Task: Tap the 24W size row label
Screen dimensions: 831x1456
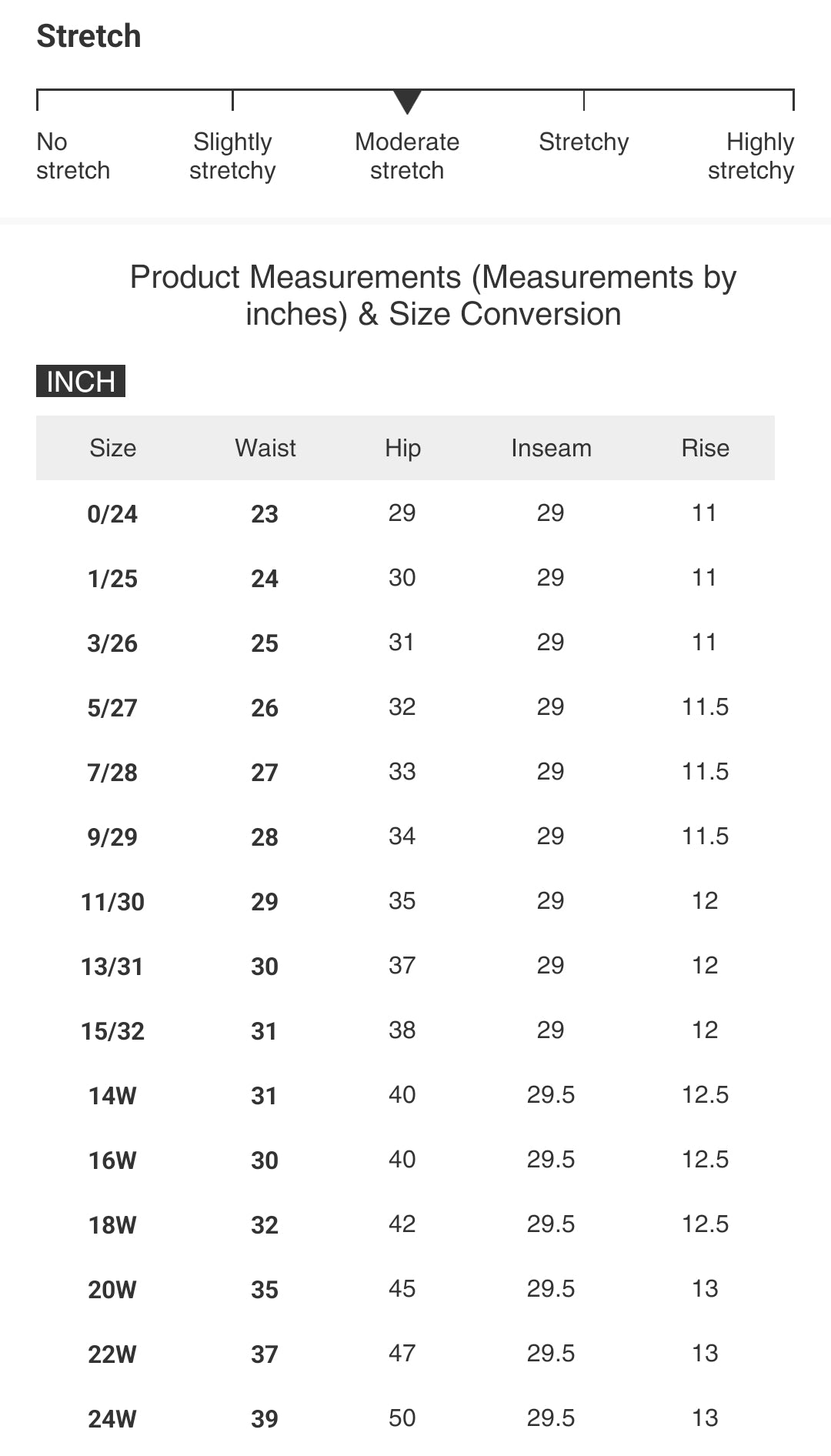Action: coord(112,1419)
